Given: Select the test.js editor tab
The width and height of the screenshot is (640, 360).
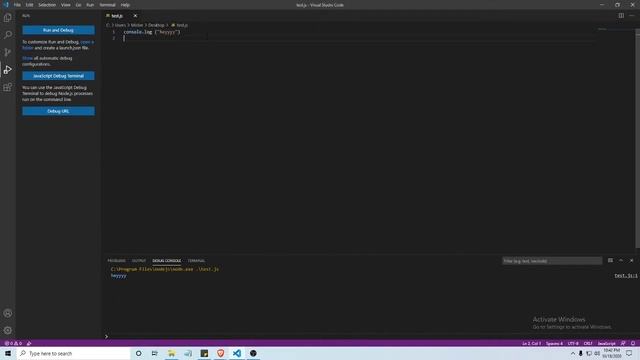Looking at the screenshot, I should (x=117, y=16).
